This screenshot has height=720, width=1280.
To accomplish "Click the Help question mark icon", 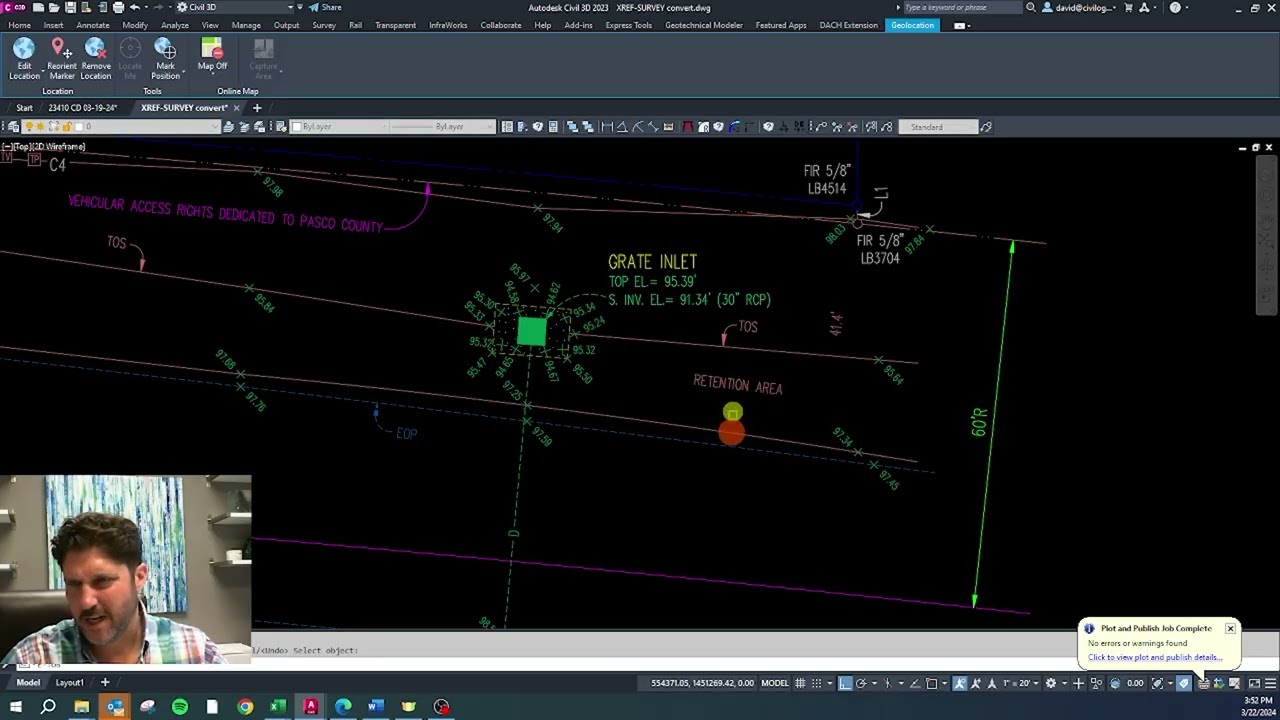I will click(1175, 7).
